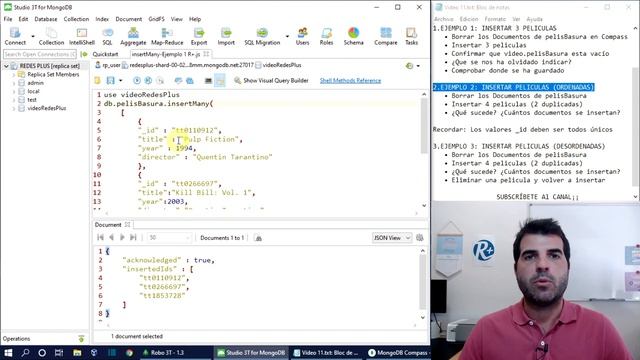This screenshot has width=640, height=360.
Task: Expand the test database node
Action: 14,100
